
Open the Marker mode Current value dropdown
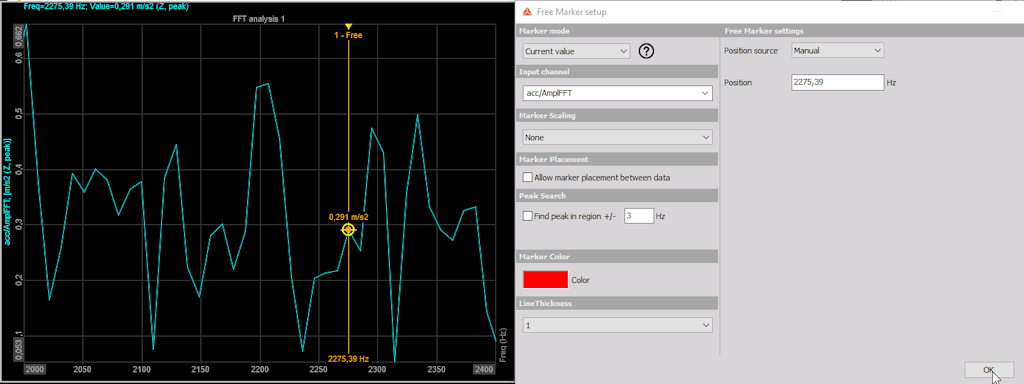point(576,51)
